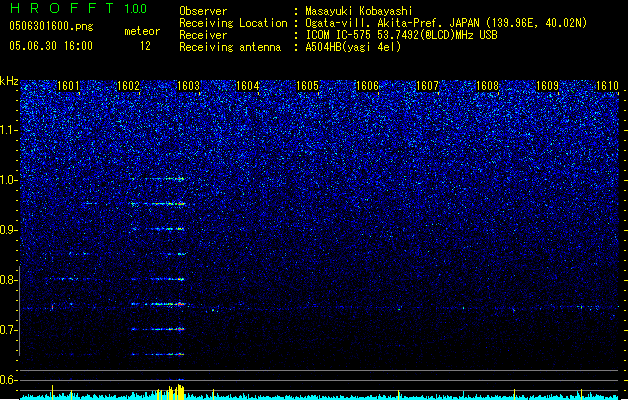Click the Ogata-vill. Akita-Pref. JAPAN location text

(446, 23)
